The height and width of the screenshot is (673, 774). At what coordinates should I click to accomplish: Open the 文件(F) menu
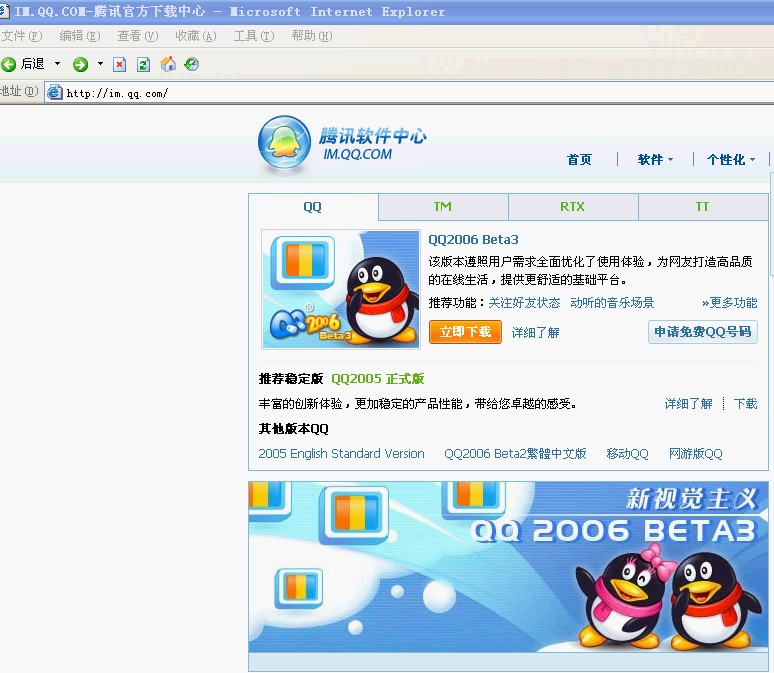(x=22, y=36)
